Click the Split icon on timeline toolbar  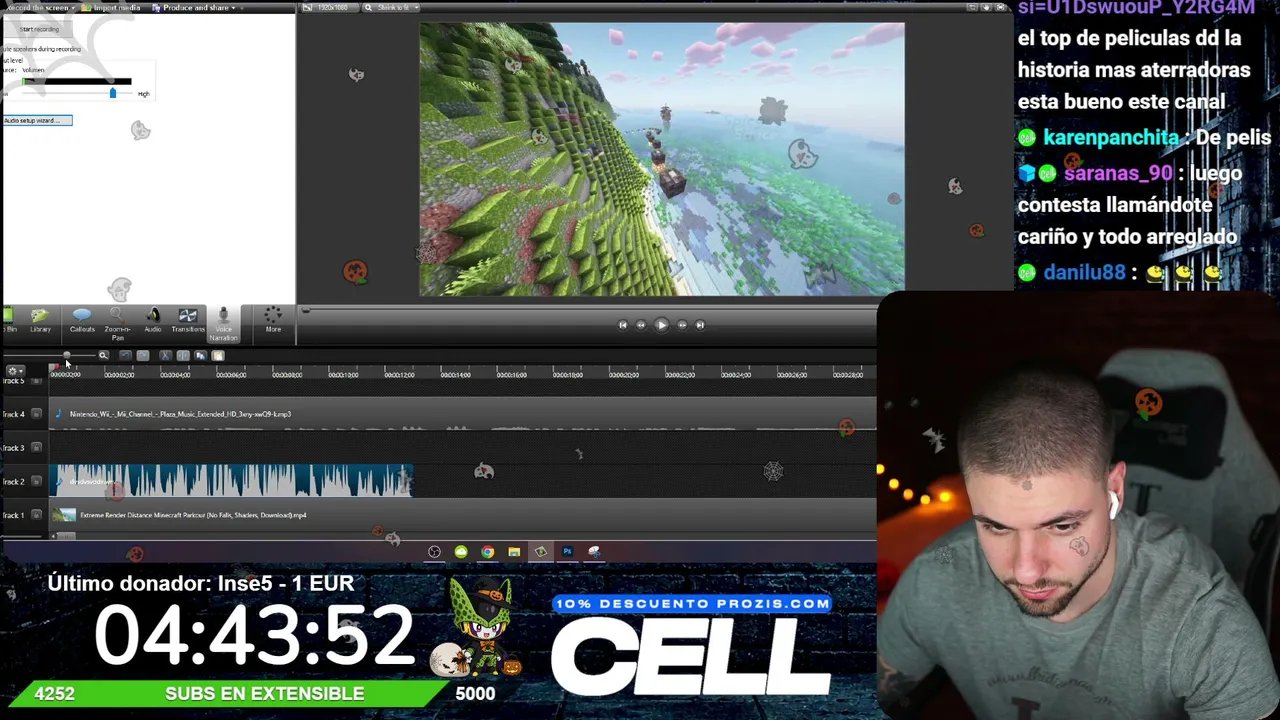point(182,355)
